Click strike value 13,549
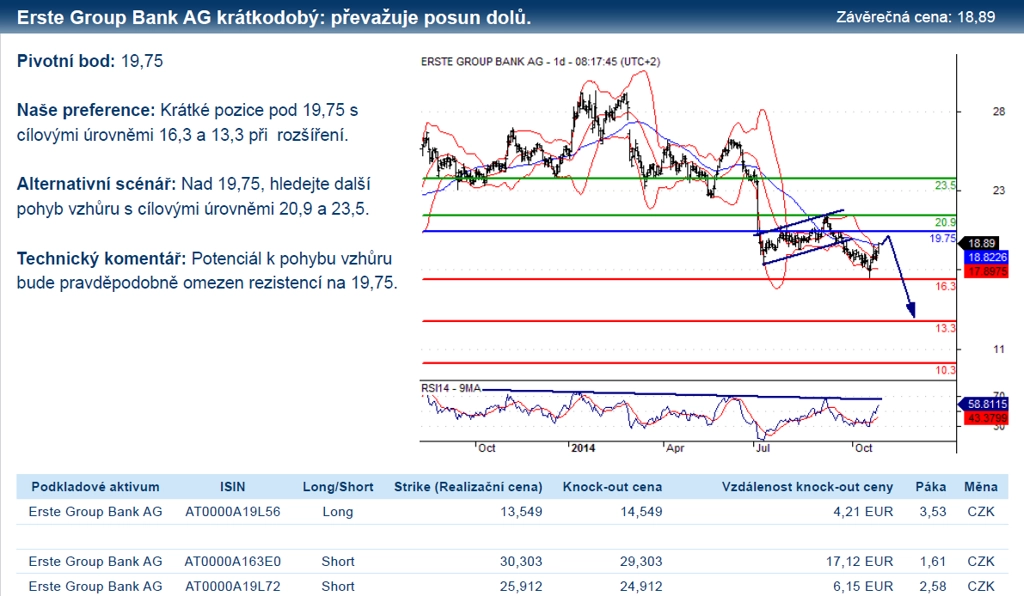 (x=521, y=512)
